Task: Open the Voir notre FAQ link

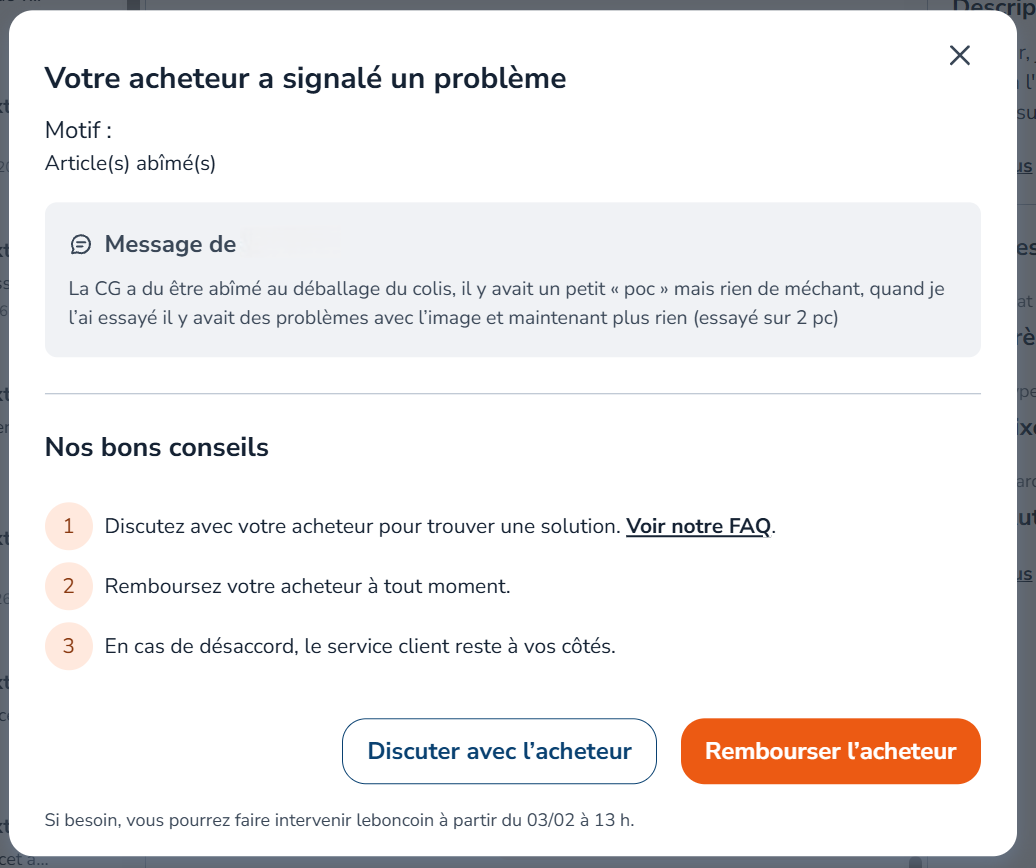Action: tap(698, 526)
